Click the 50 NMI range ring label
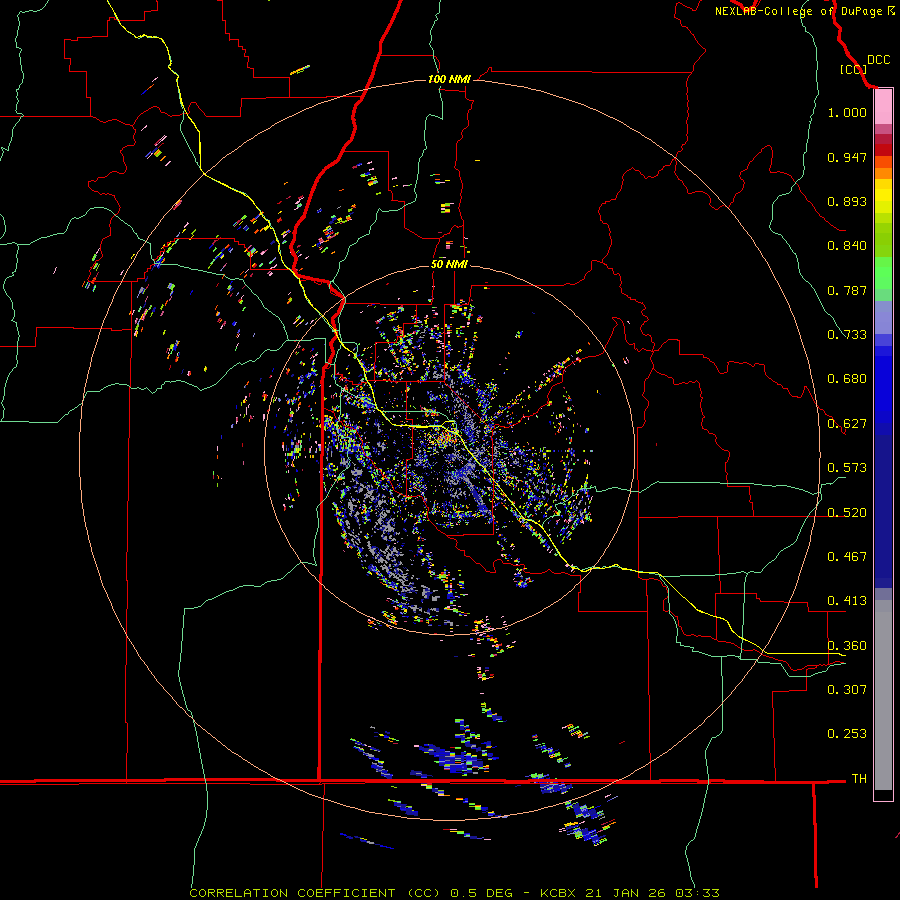The width and height of the screenshot is (900, 900). tap(449, 264)
